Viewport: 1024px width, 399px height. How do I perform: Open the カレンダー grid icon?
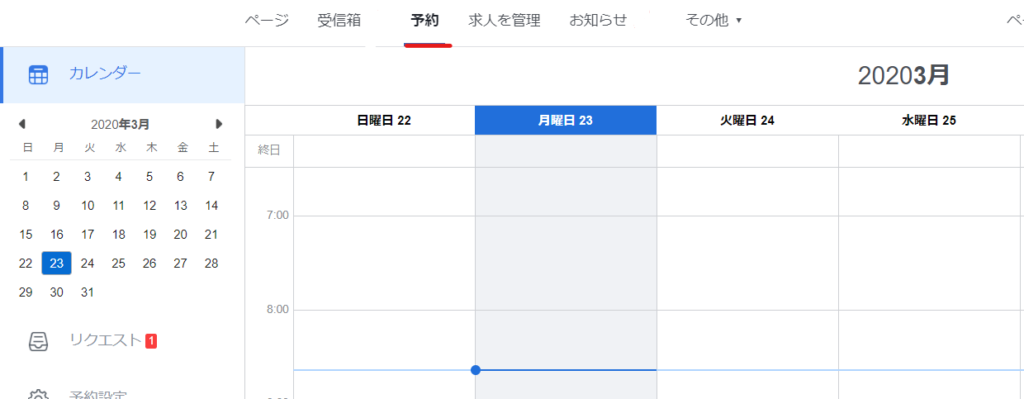tap(38, 75)
